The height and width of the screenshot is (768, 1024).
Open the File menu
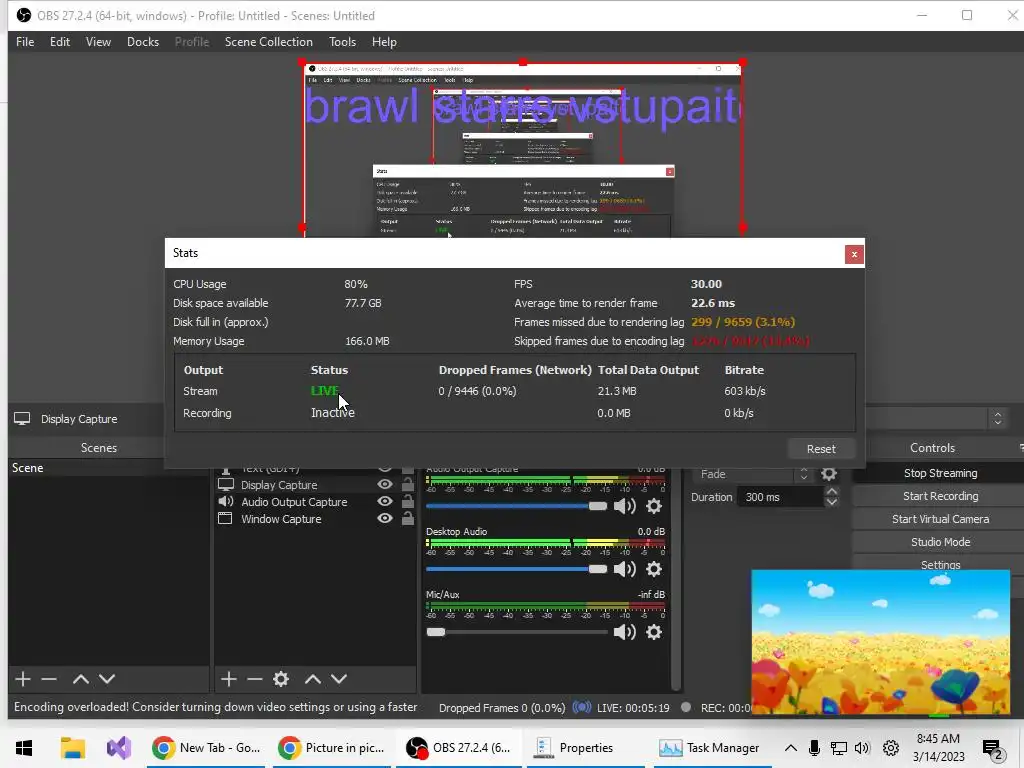pyautogui.click(x=25, y=42)
